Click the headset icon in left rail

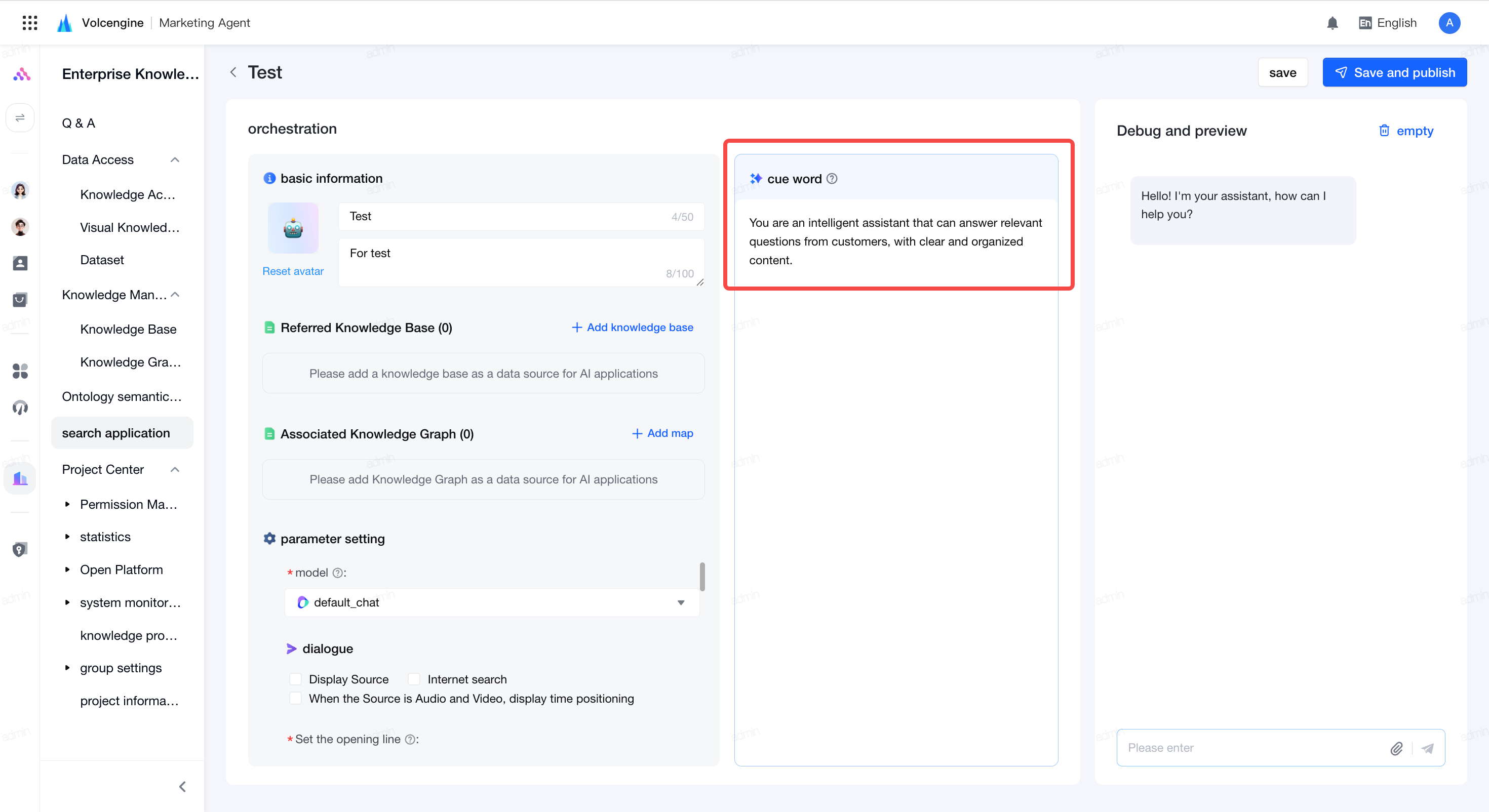click(20, 408)
